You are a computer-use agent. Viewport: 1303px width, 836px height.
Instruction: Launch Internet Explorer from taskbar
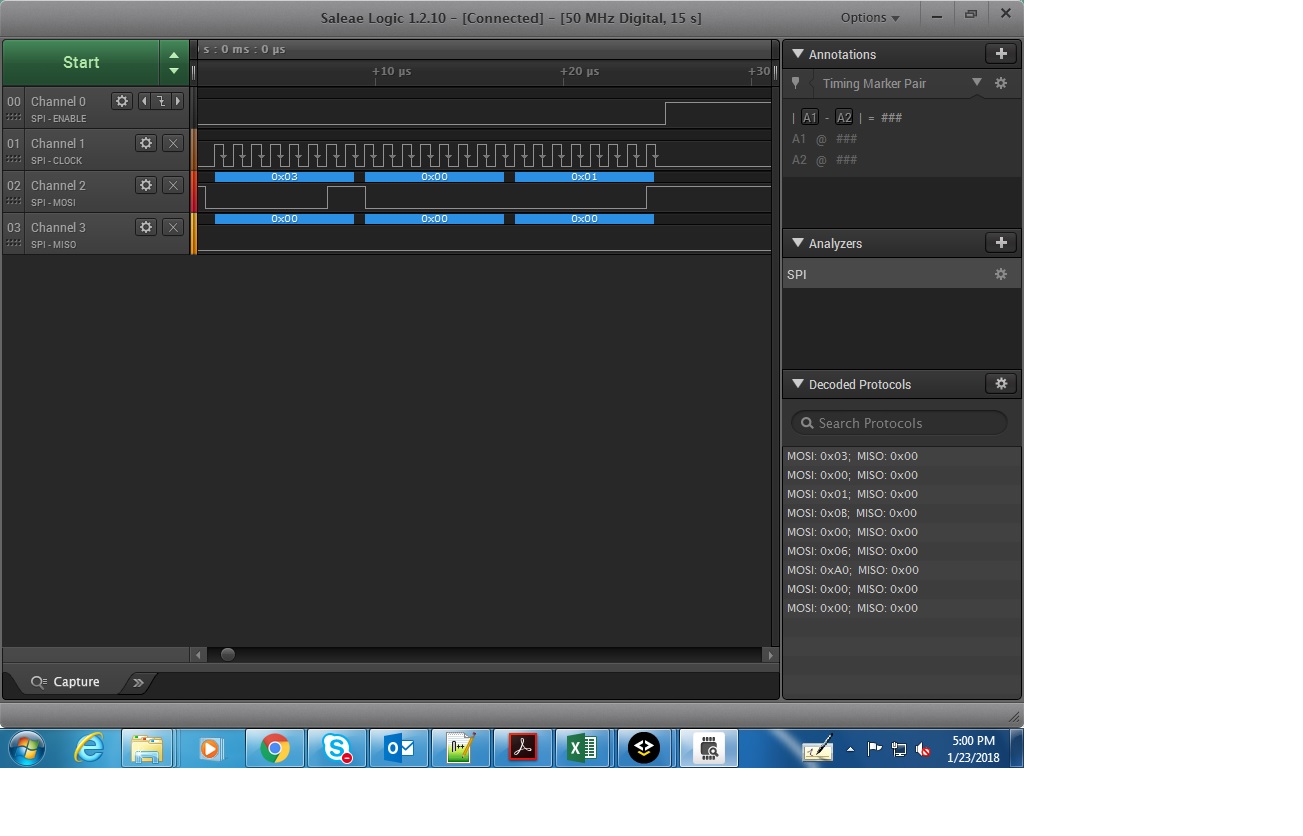coord(89,748)
